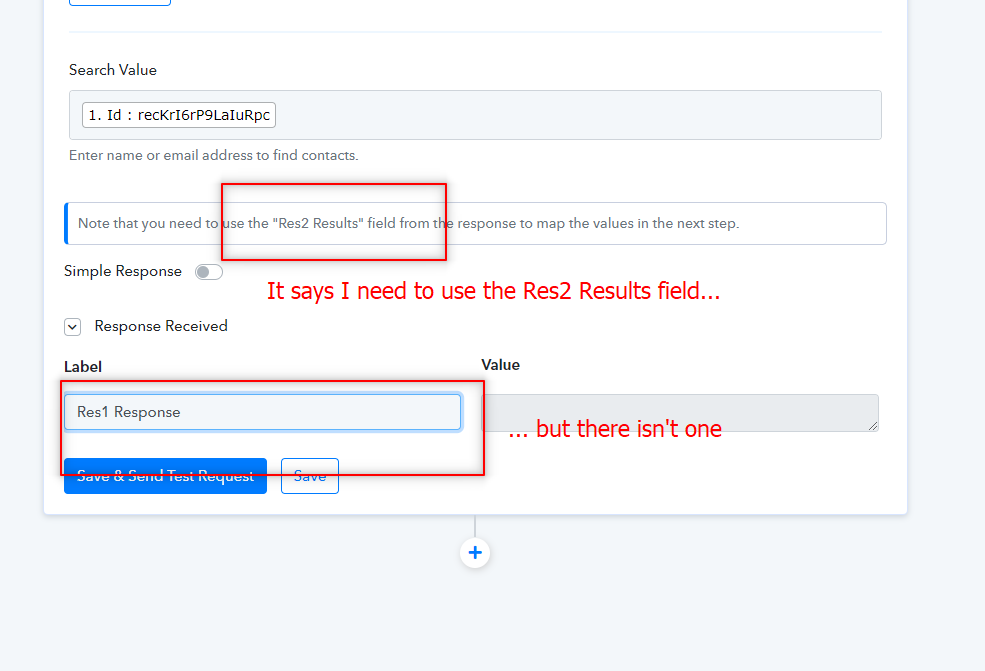Click the Save button
Image resolution: width=985 pixels, height=671 pixels.
coord(310,476)
